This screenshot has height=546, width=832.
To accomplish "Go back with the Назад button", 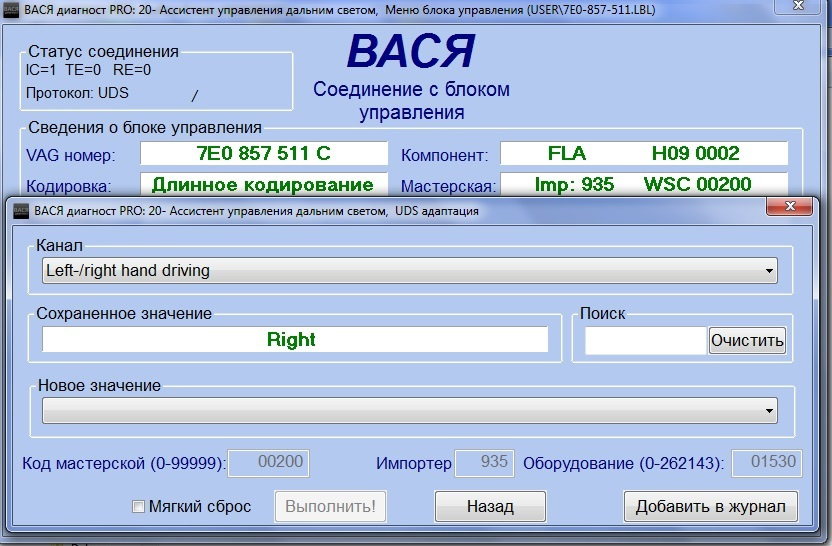I will (x=490, y=506).
